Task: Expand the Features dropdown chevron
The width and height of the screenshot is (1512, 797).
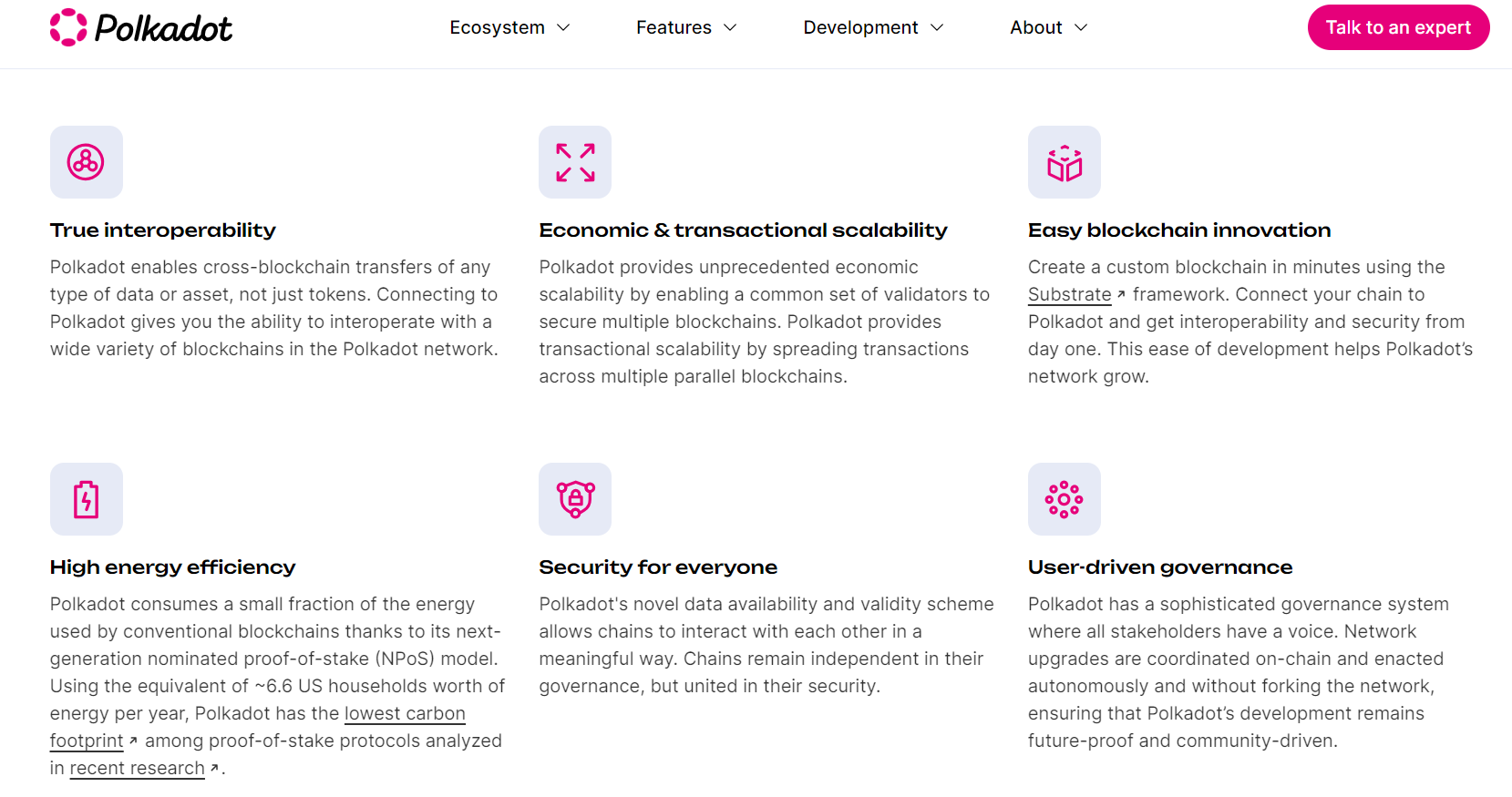Action: [730, 28]
